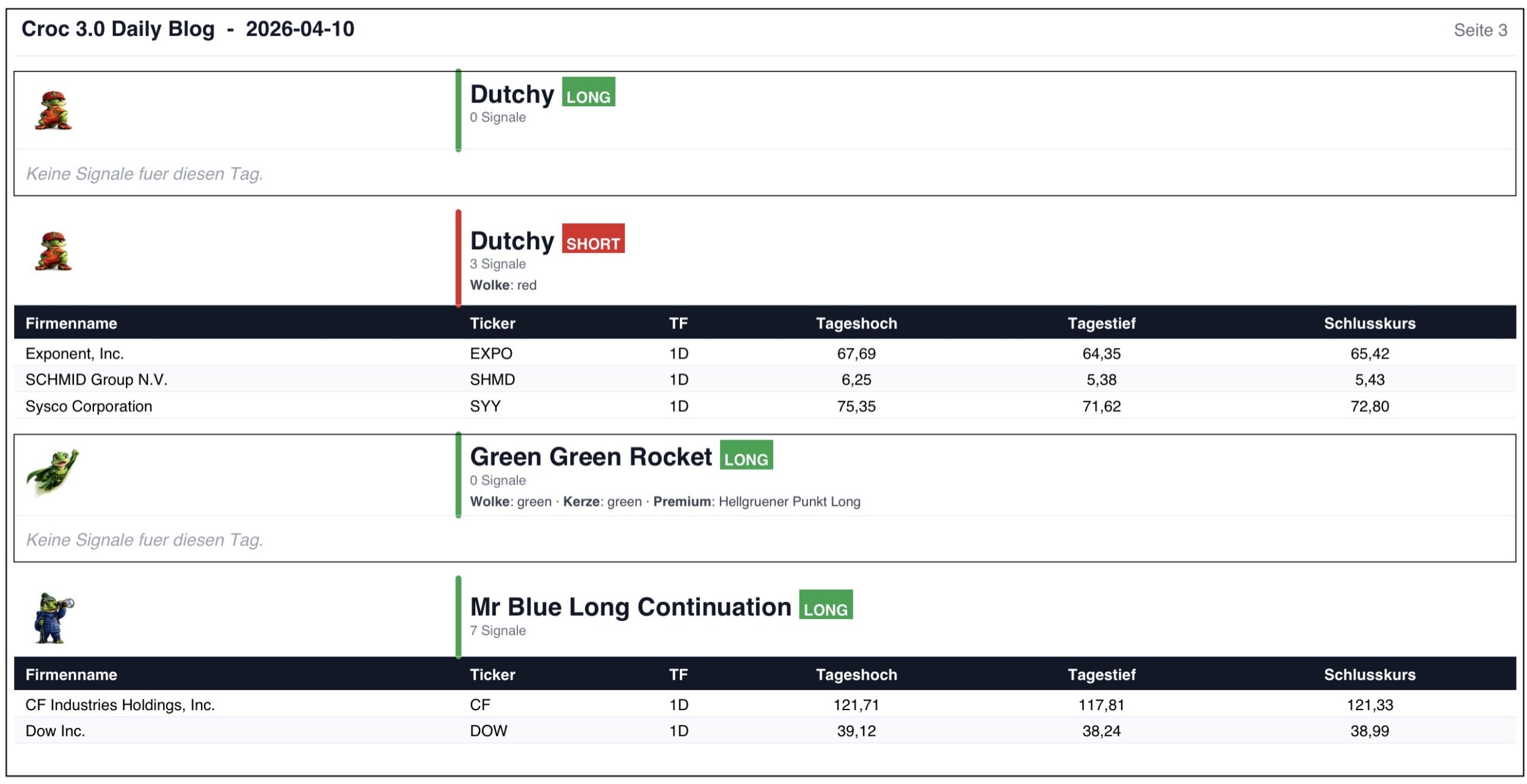Select the Sysco Corporation row
Viewport: 1527px width, 784px height.
(x=89, y=406)
